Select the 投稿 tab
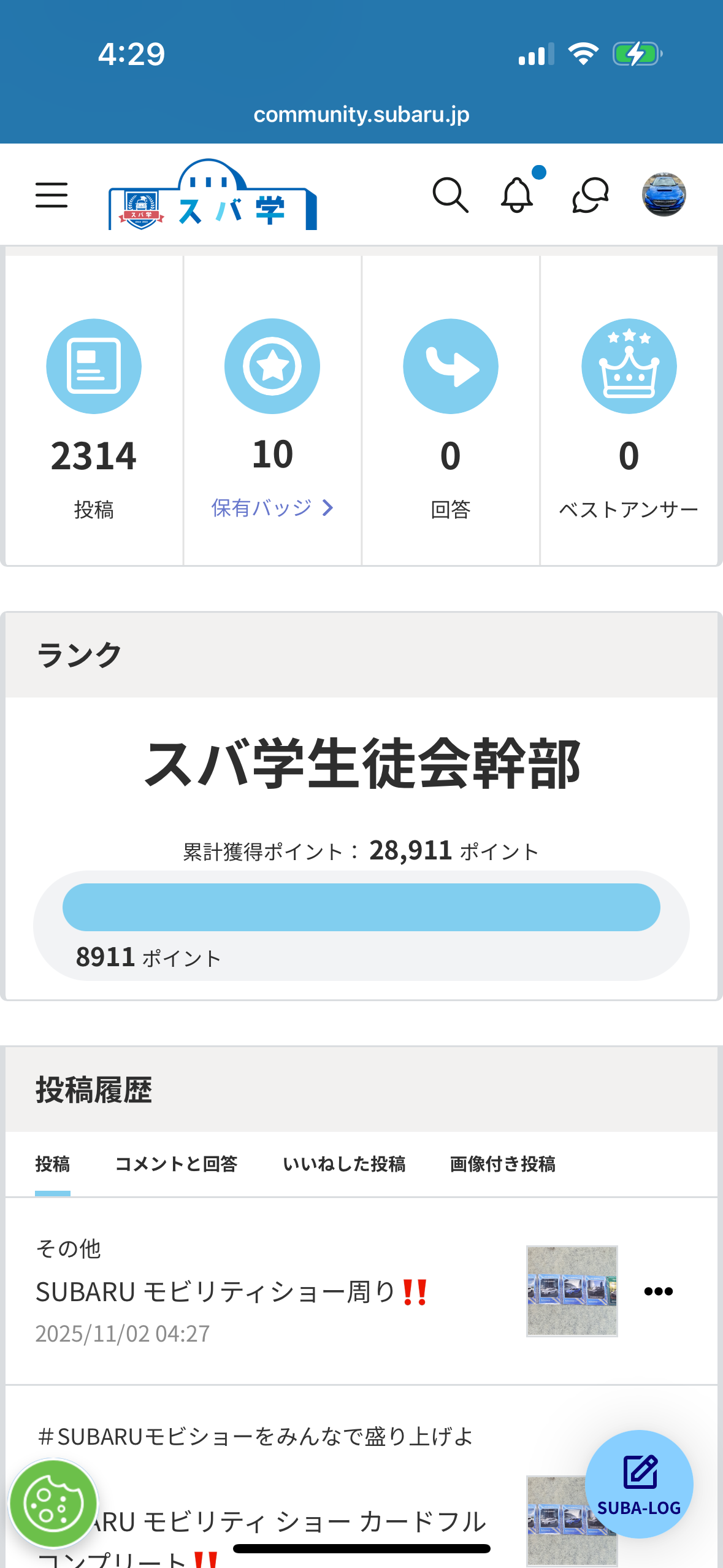Image resolution: width=723 pixels, height=1568 pixels. pos(53,1164)
